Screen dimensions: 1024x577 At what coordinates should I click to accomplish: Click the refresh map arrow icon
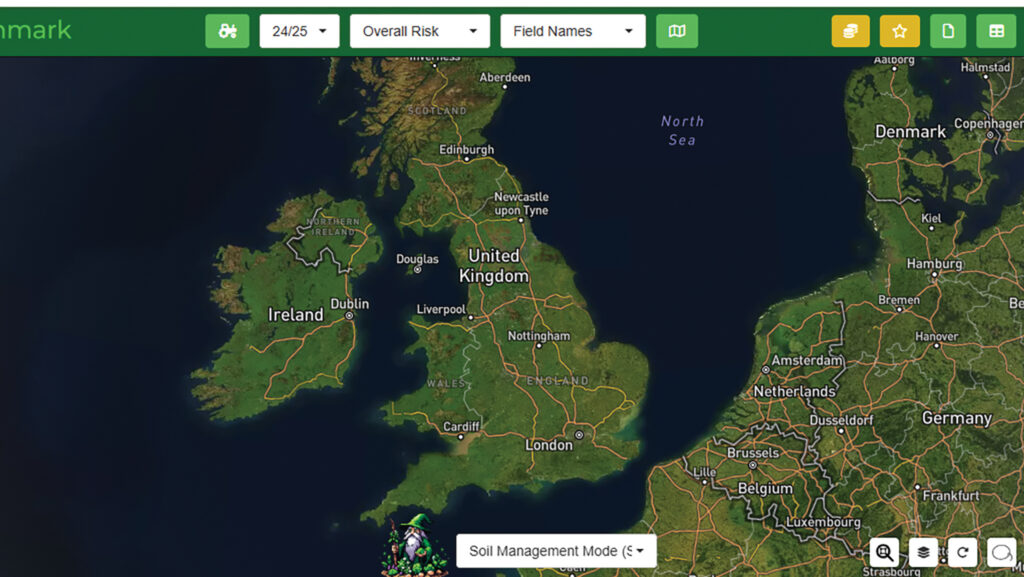click(962, 552)
